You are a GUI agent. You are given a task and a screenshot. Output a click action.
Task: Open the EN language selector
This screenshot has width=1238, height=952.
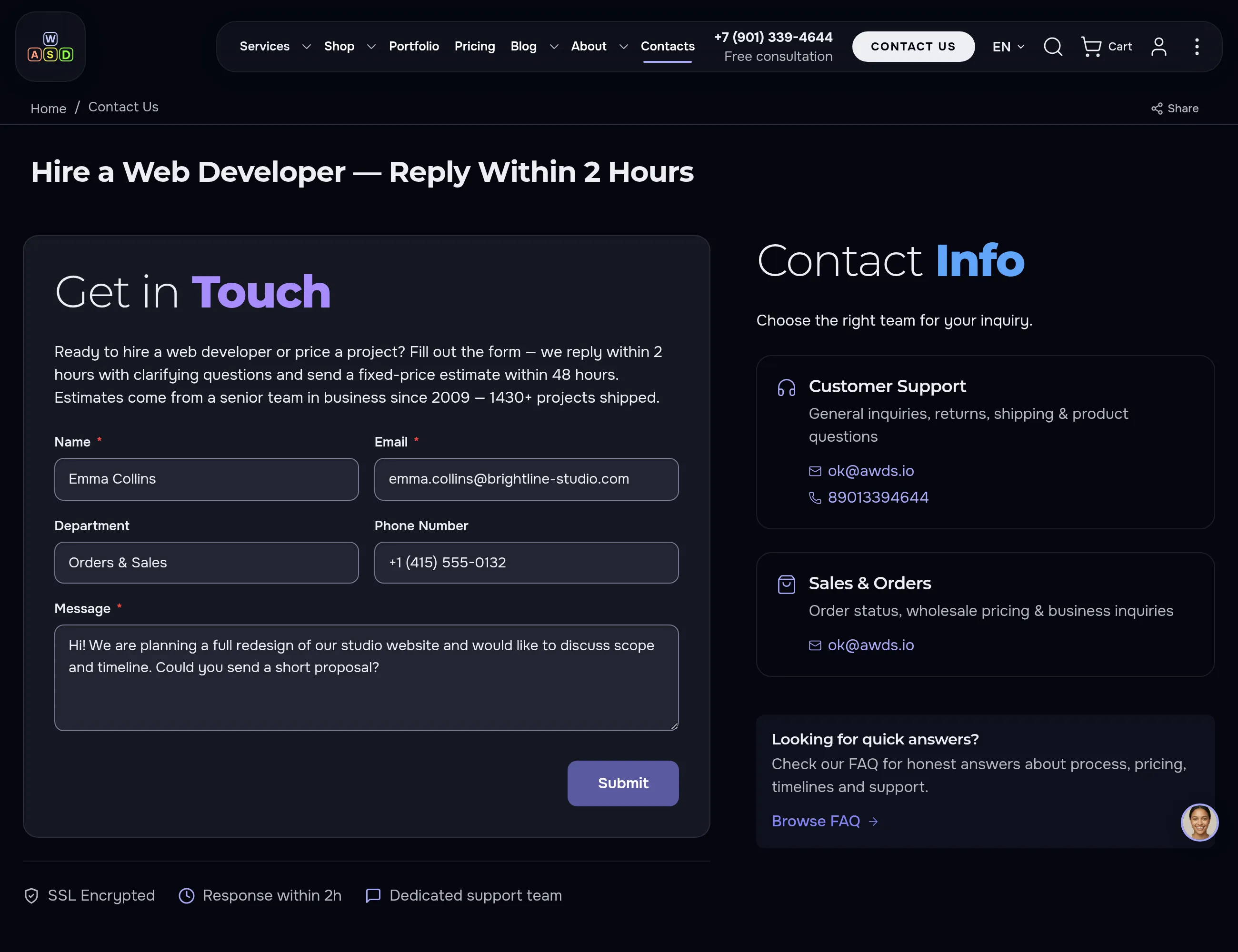(x=1008, y=47)
